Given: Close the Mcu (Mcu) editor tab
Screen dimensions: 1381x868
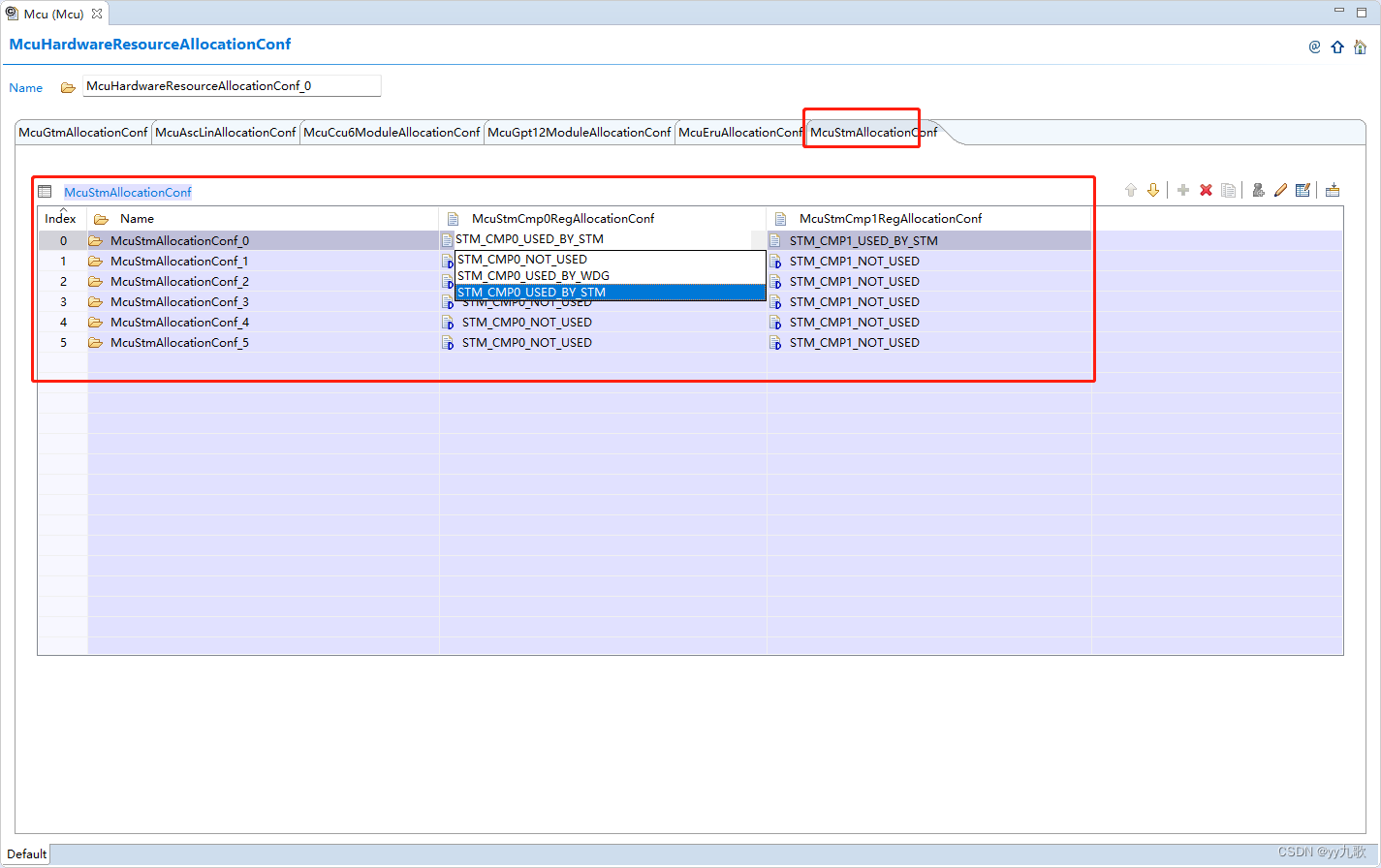Looking at the screenshot, I should tap(97, 14).
